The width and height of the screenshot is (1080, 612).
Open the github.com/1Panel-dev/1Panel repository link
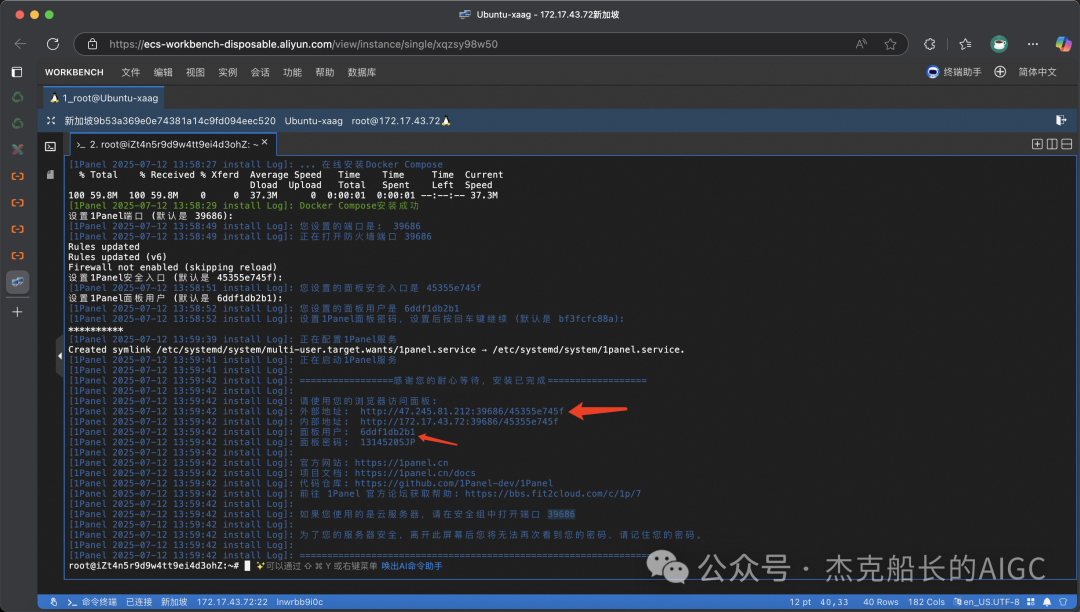(454, 483)
